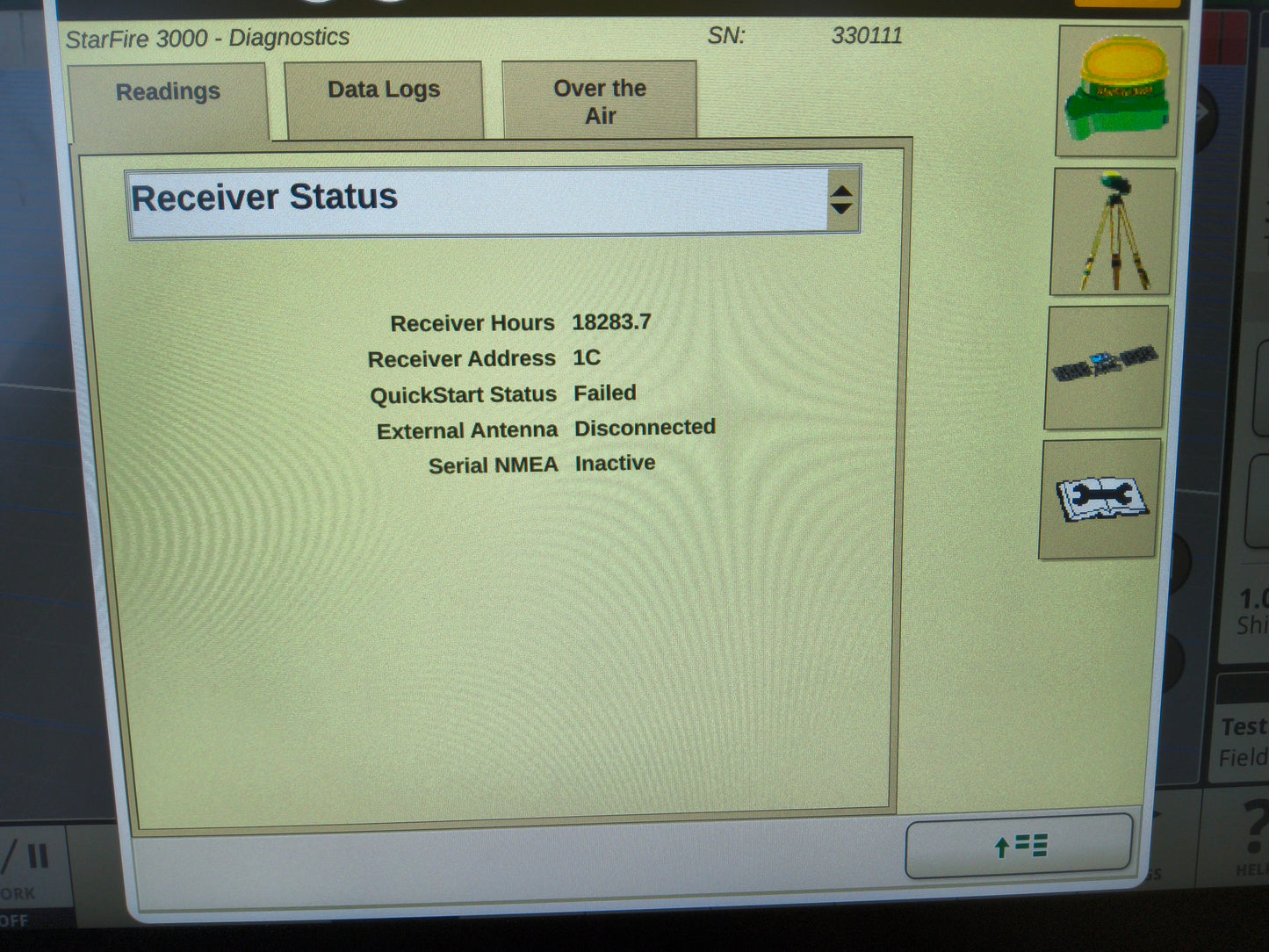Click the up arrow on status selector

coord(842,189)
